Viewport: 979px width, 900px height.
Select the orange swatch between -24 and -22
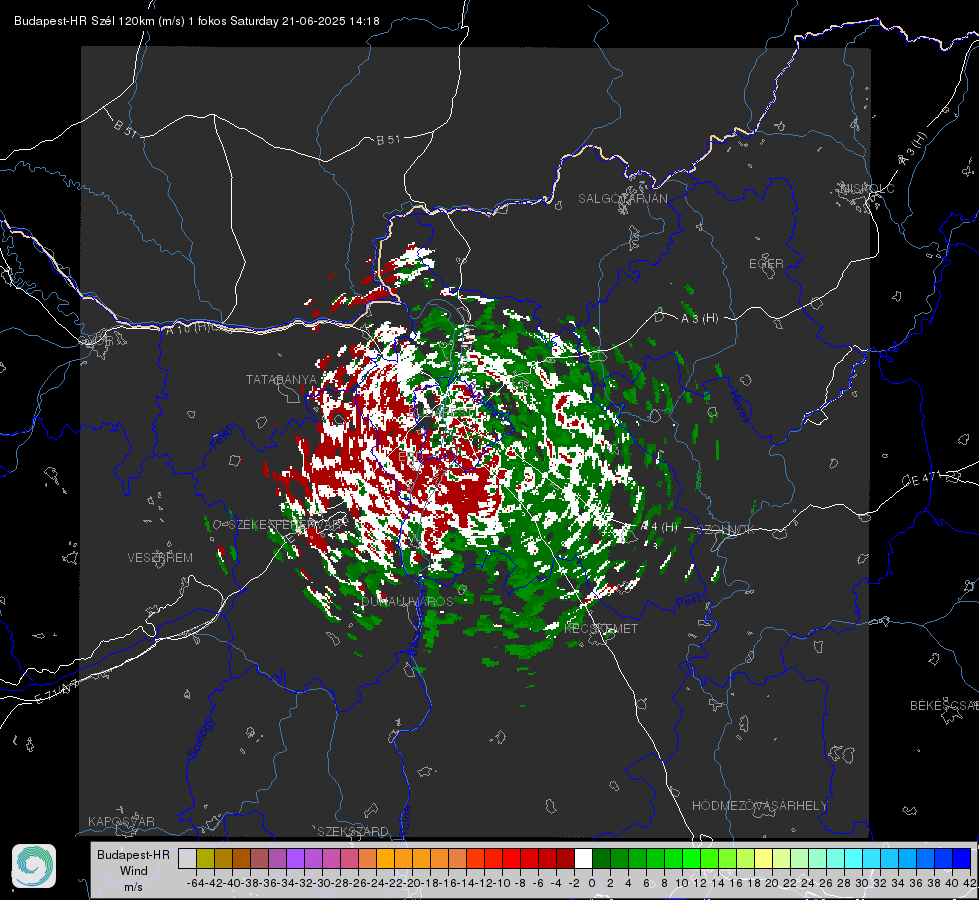(x=385, y=859)
